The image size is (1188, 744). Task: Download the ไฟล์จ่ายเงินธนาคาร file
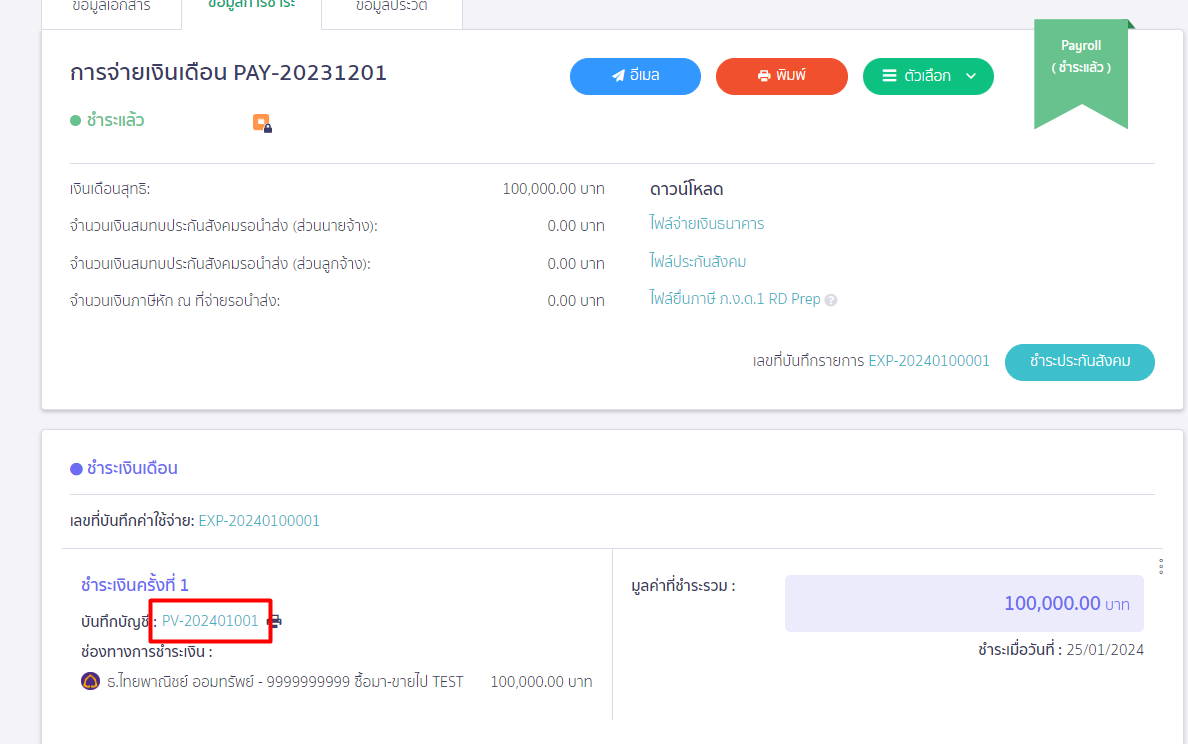709,223
